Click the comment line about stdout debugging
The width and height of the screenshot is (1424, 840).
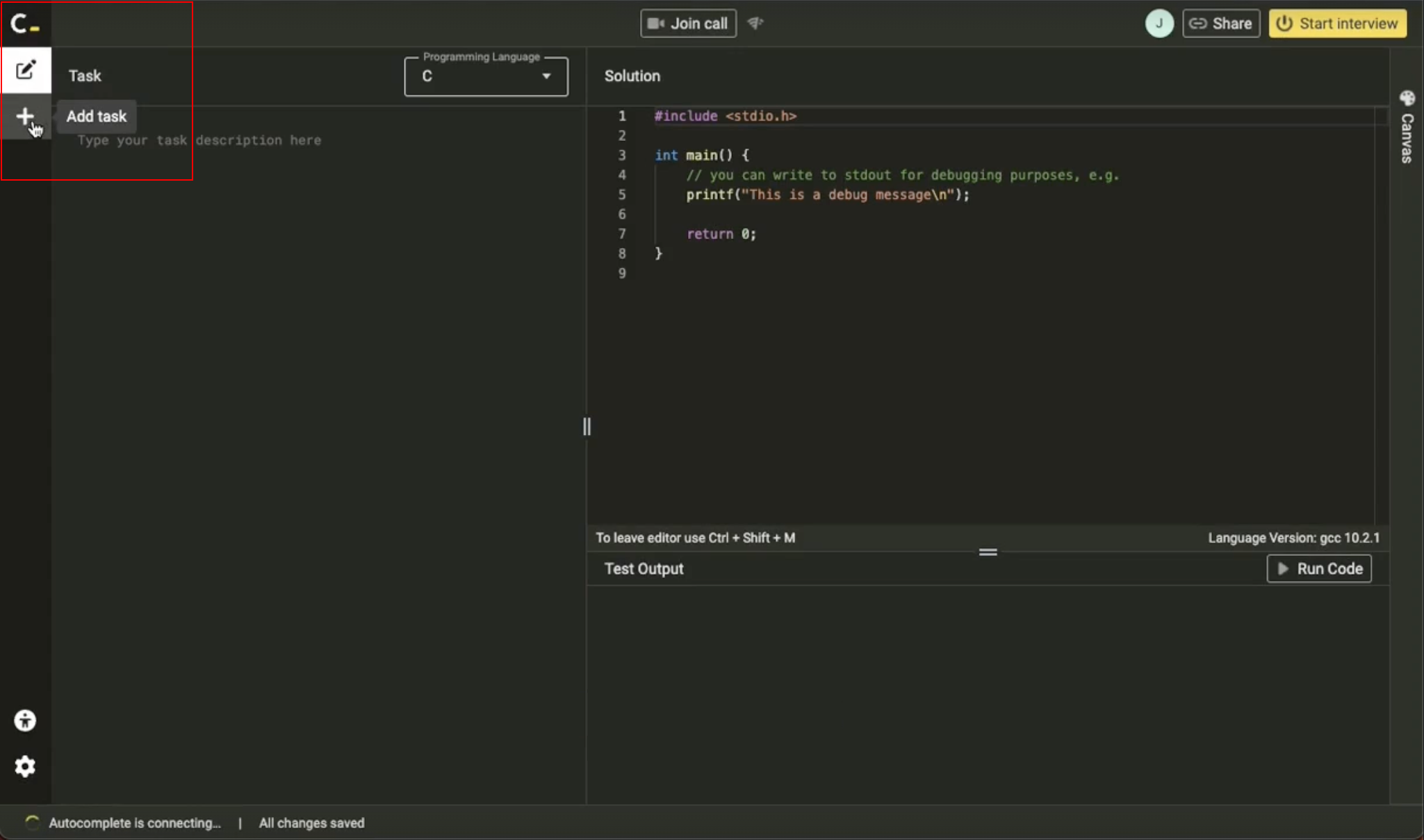(x=903, y=175)
